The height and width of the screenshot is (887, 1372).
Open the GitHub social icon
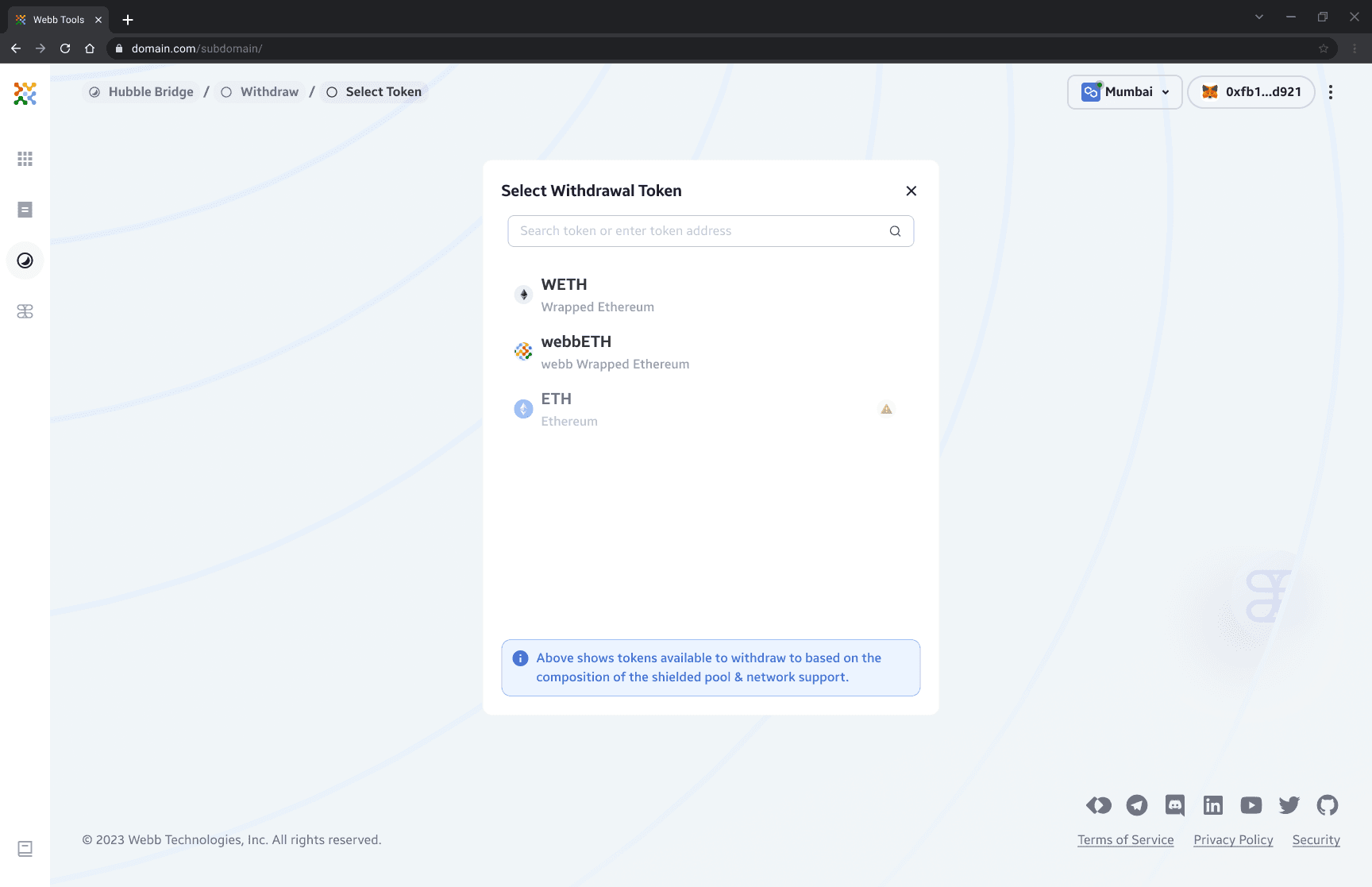[x=1328, y=805]
